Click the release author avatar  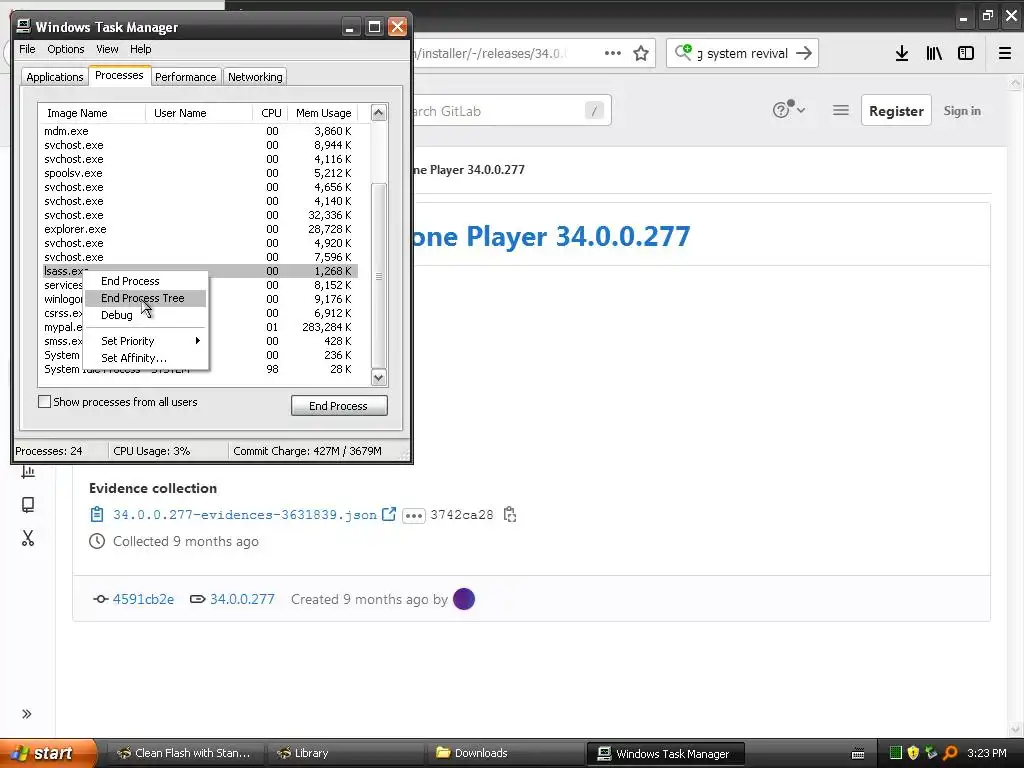tap(464, 599)
